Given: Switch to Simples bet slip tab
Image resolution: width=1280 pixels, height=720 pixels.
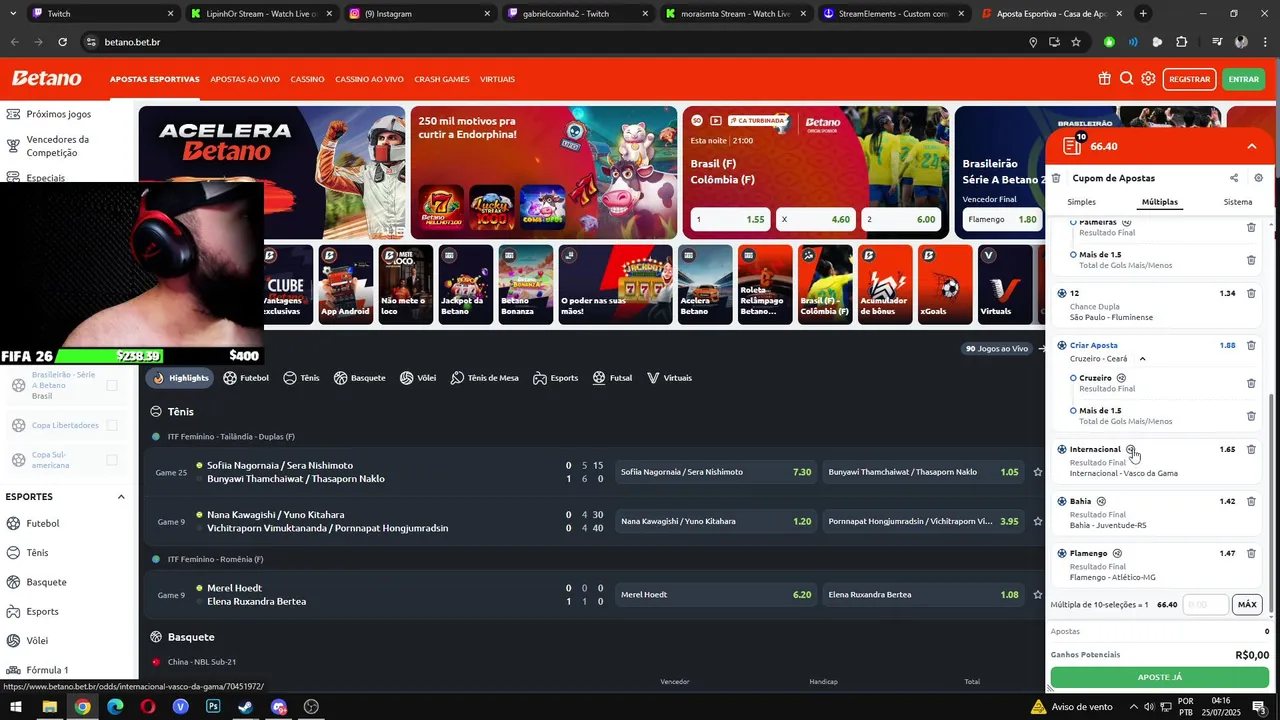Looking at the screenshot, I should (1081, 202).
